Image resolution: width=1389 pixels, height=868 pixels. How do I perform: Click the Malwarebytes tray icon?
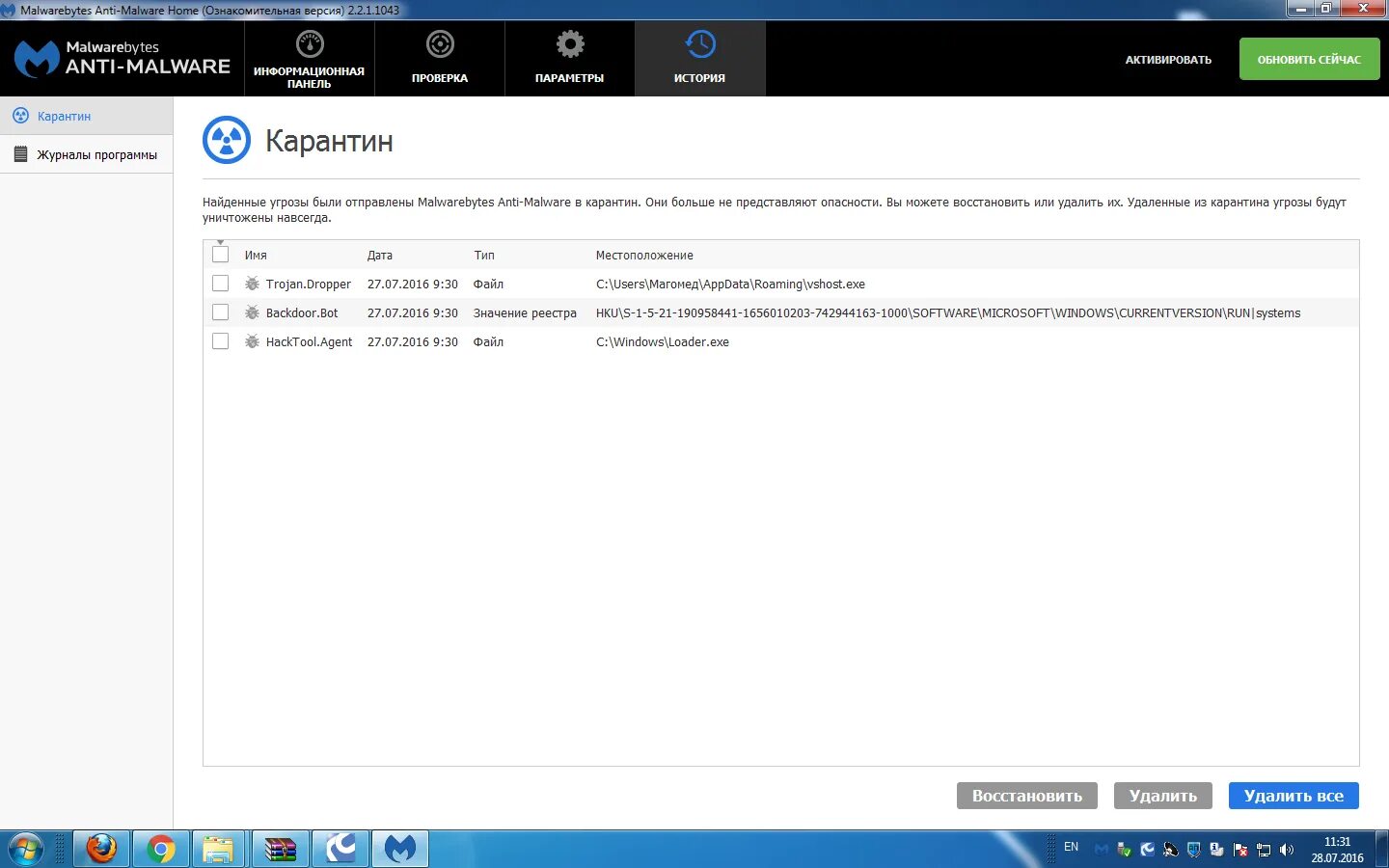point(1102,850)
